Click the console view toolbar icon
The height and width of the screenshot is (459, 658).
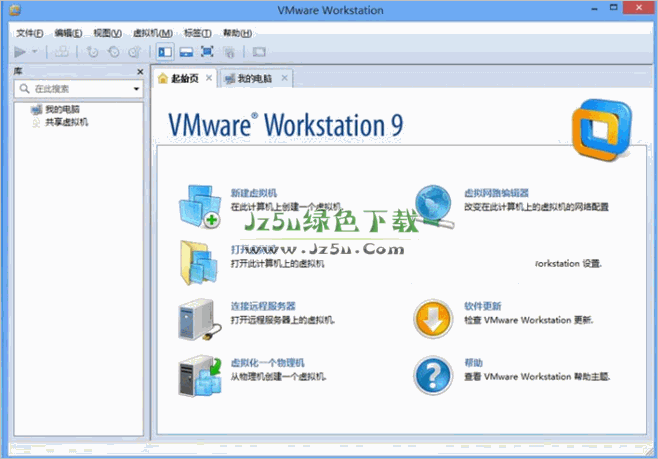pos(259,52)
